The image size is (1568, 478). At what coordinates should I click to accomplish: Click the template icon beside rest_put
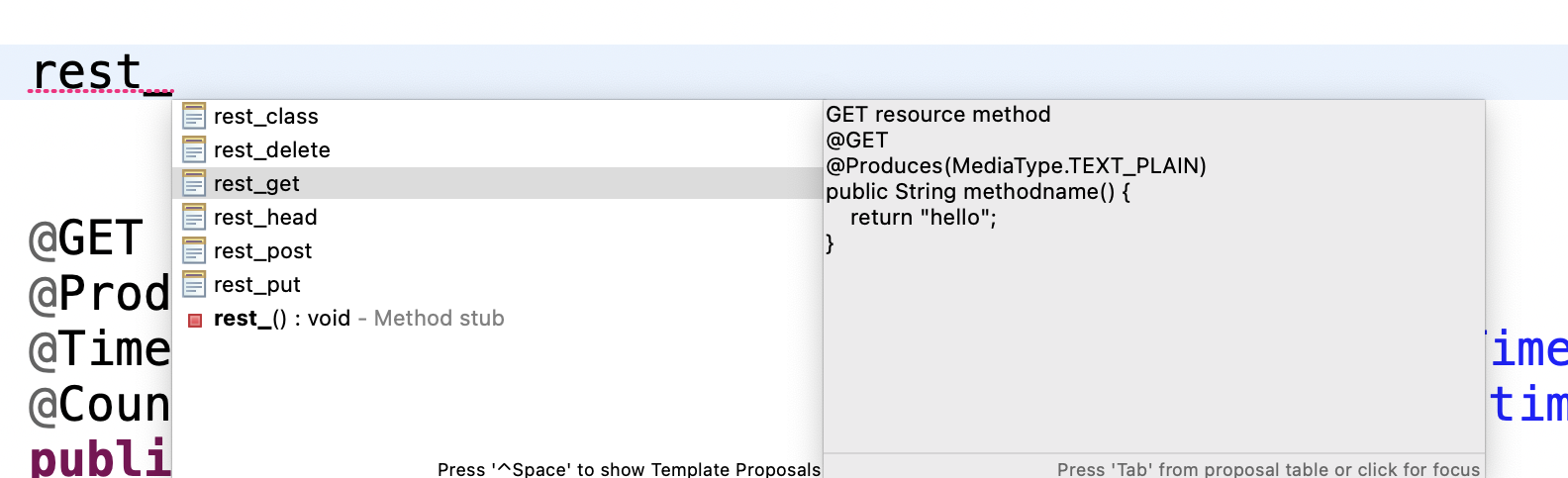pyautogui.click(x=194, y=285)
